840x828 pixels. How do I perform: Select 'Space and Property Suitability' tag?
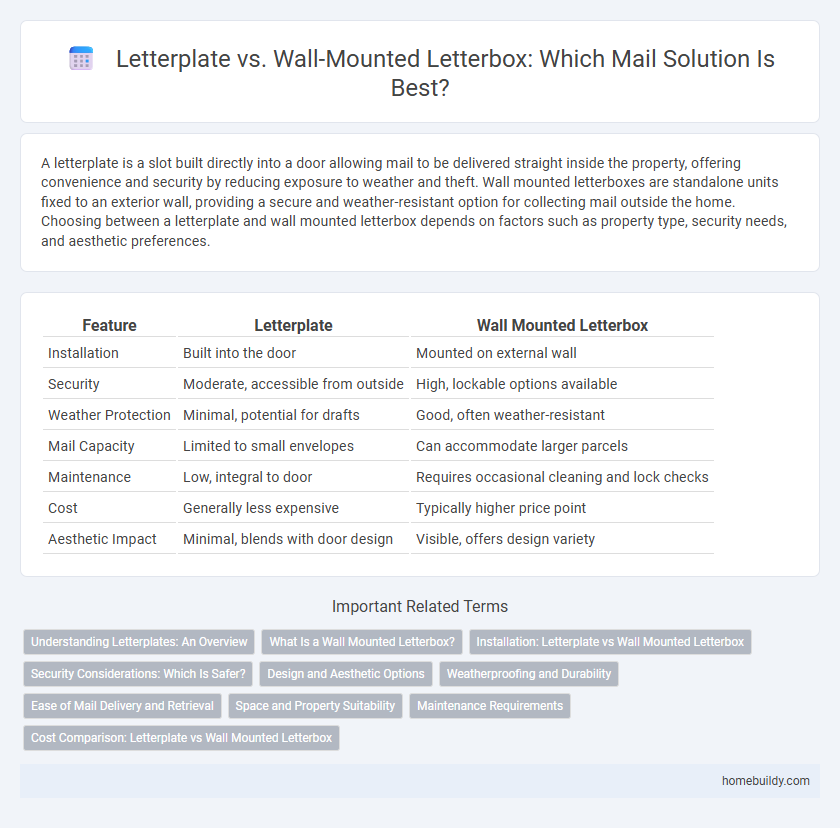tap(315, 706)
